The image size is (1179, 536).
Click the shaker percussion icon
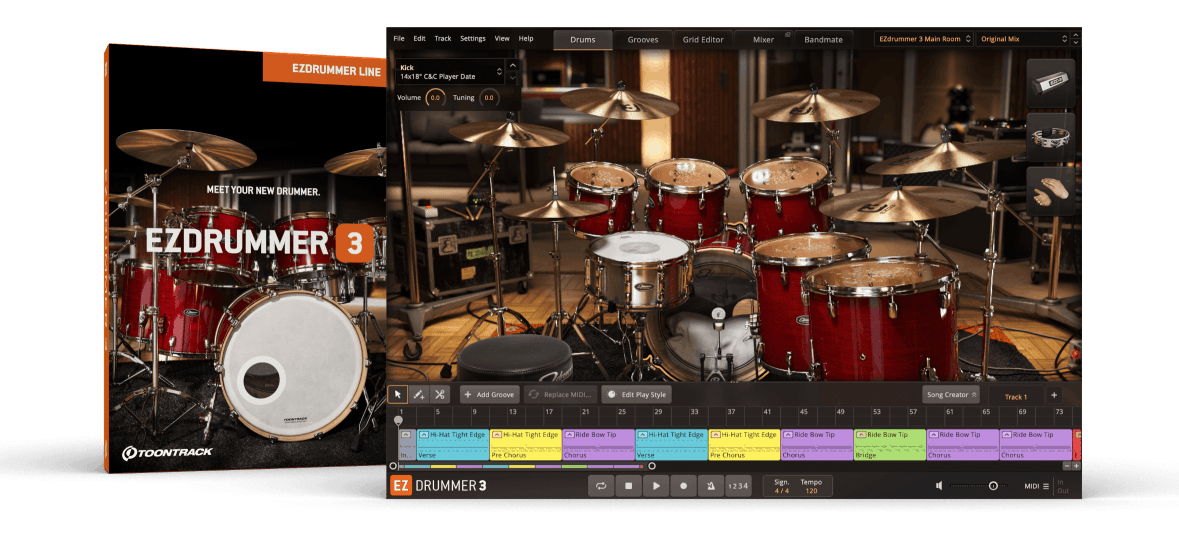[1050, 83]
